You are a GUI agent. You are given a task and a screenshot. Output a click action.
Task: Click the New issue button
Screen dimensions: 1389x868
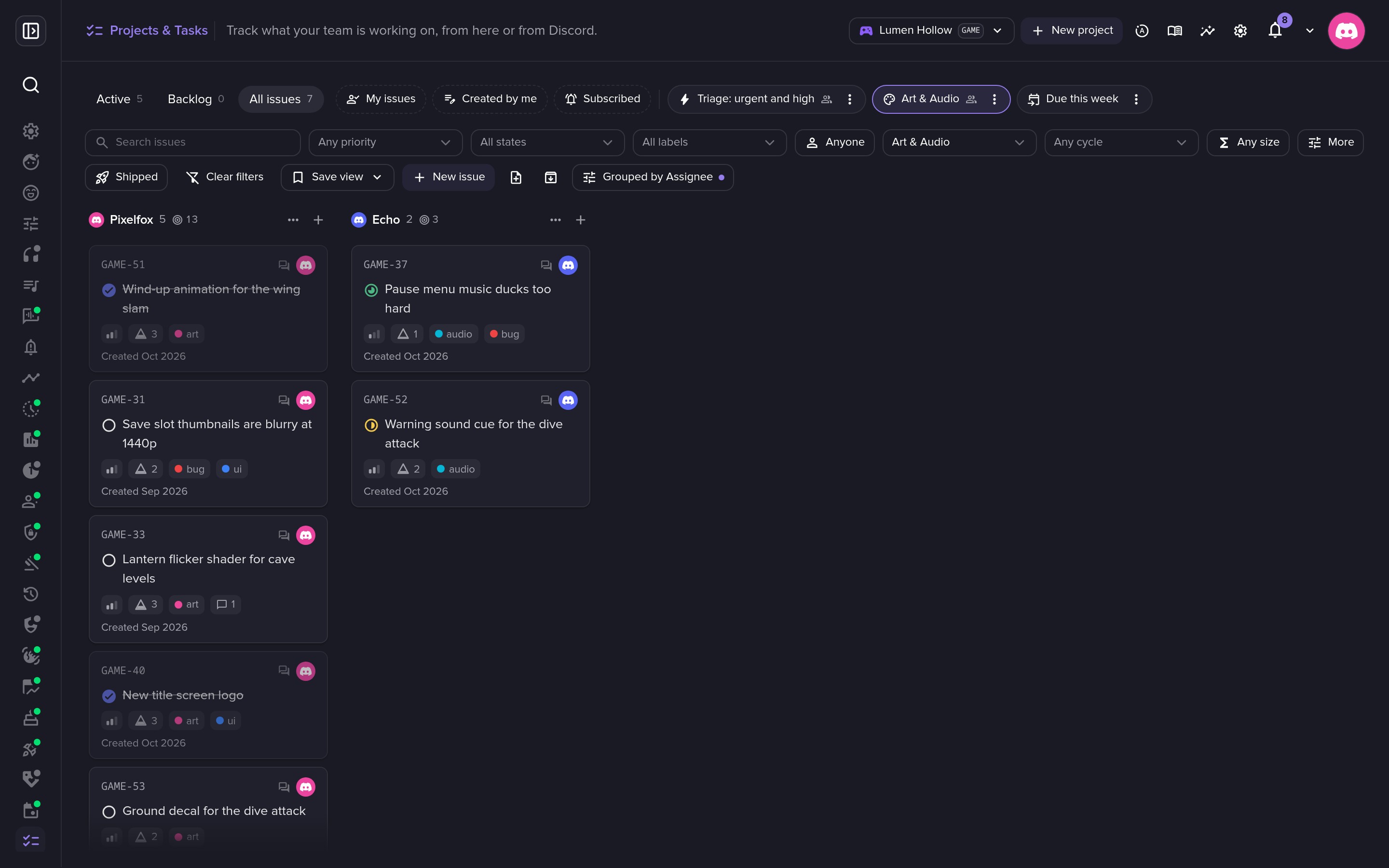coord(449,177)
